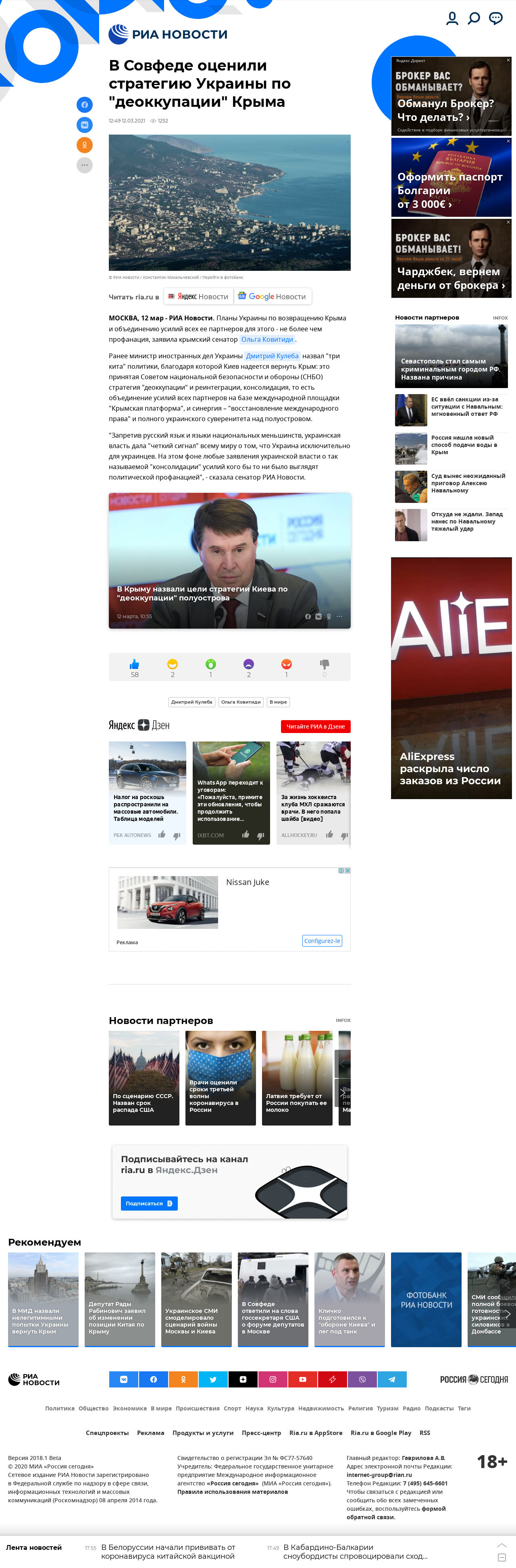Open Экономика section in footer menu
Screen dimensions: 516x1568
(x=130, y=1408)
